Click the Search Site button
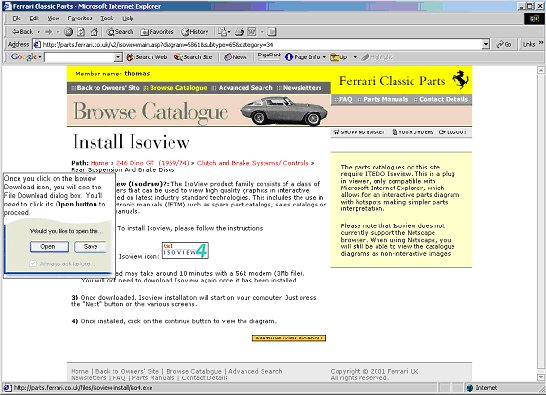The image size is (546, 395). [x=193, y=57]
